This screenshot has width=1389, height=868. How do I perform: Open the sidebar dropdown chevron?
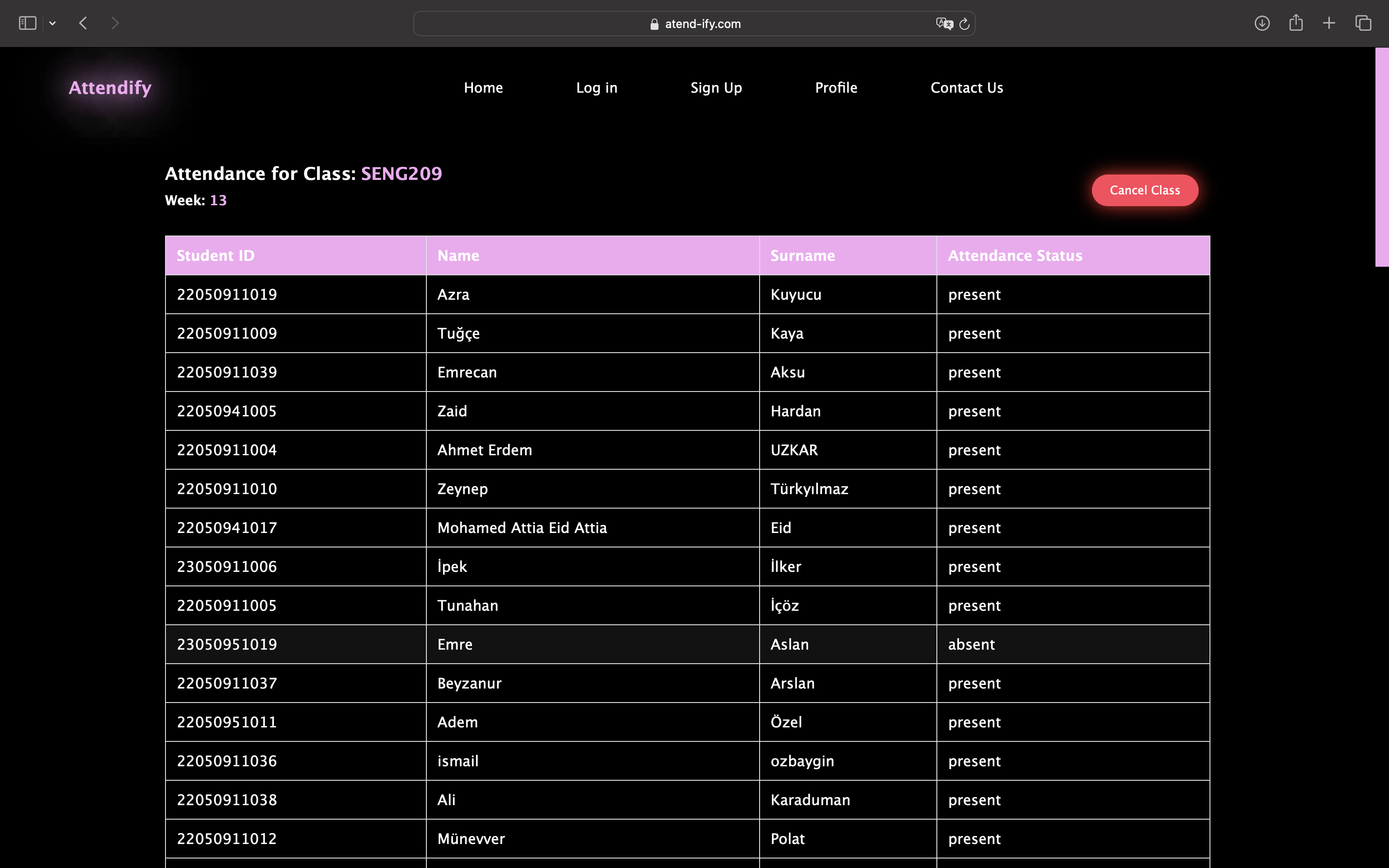pyautogui.click(x=52, y=24)
